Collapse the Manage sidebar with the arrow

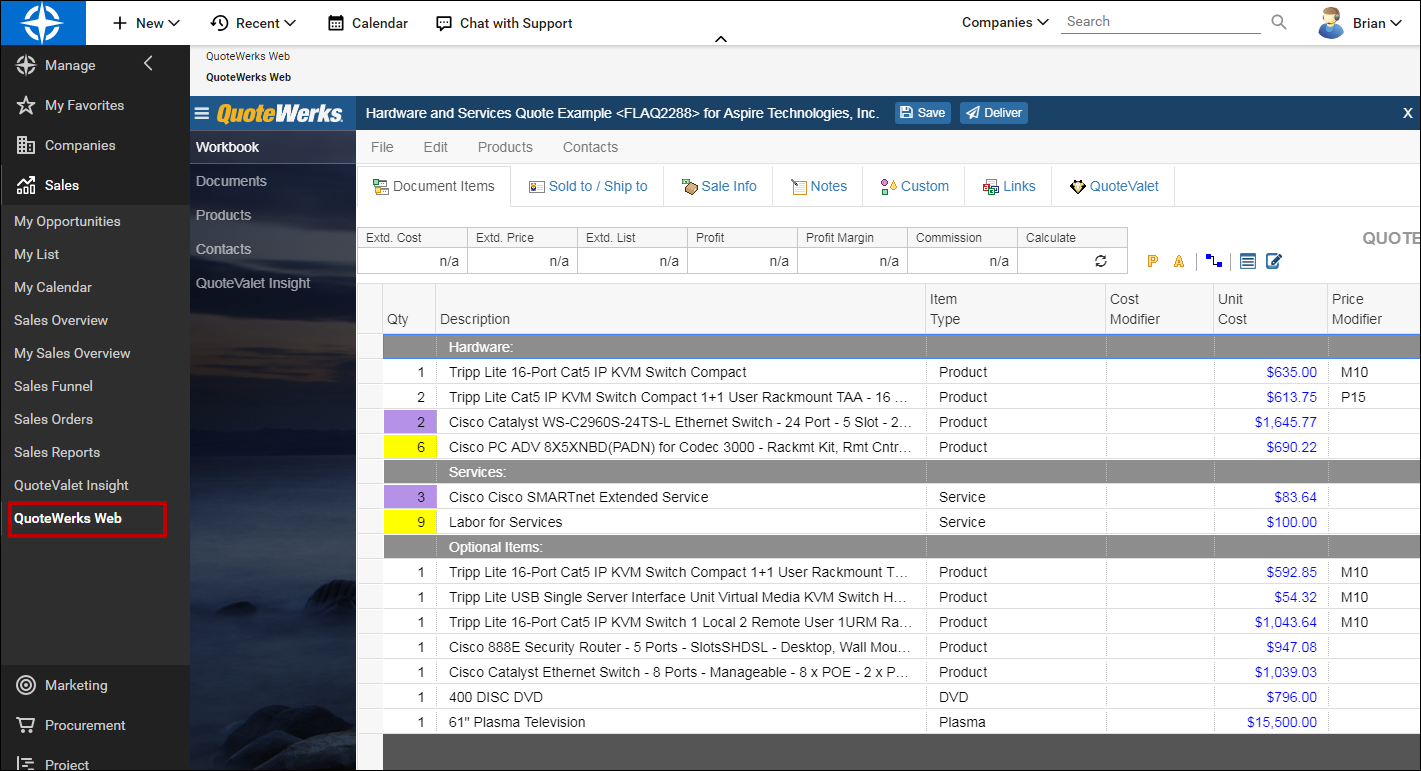point(148,64)
